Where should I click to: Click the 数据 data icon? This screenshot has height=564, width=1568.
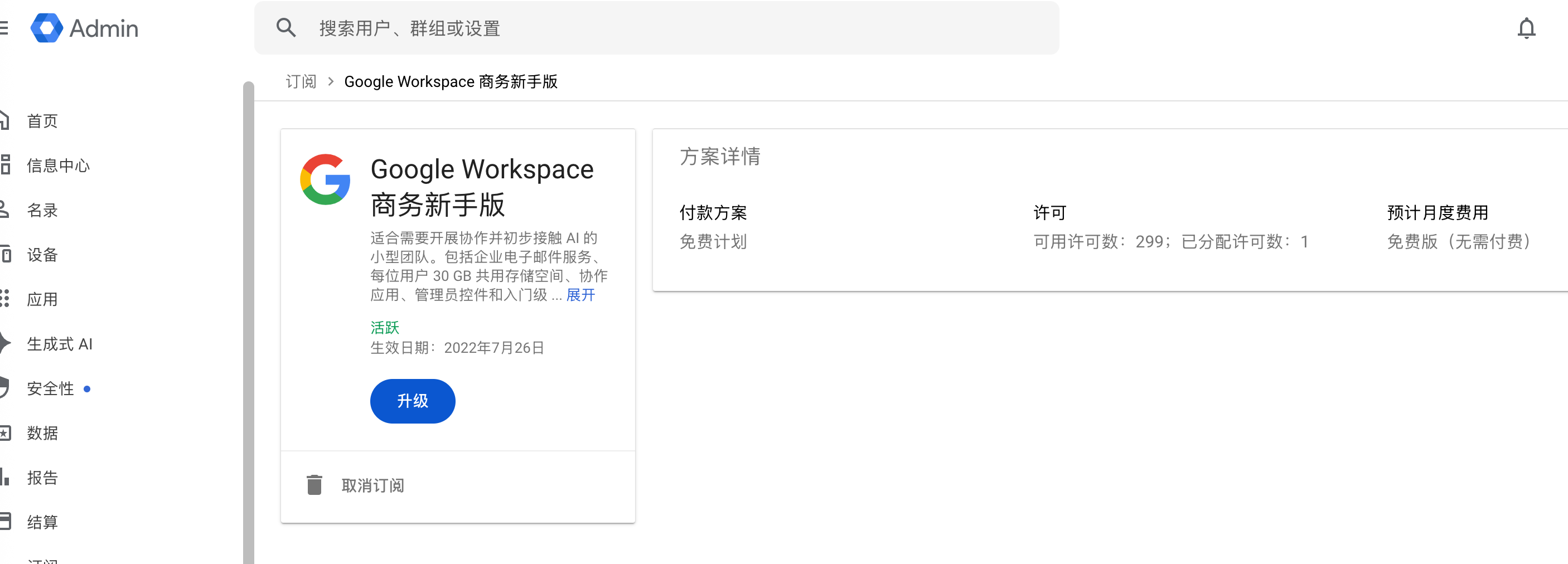[x=6, y=432]
